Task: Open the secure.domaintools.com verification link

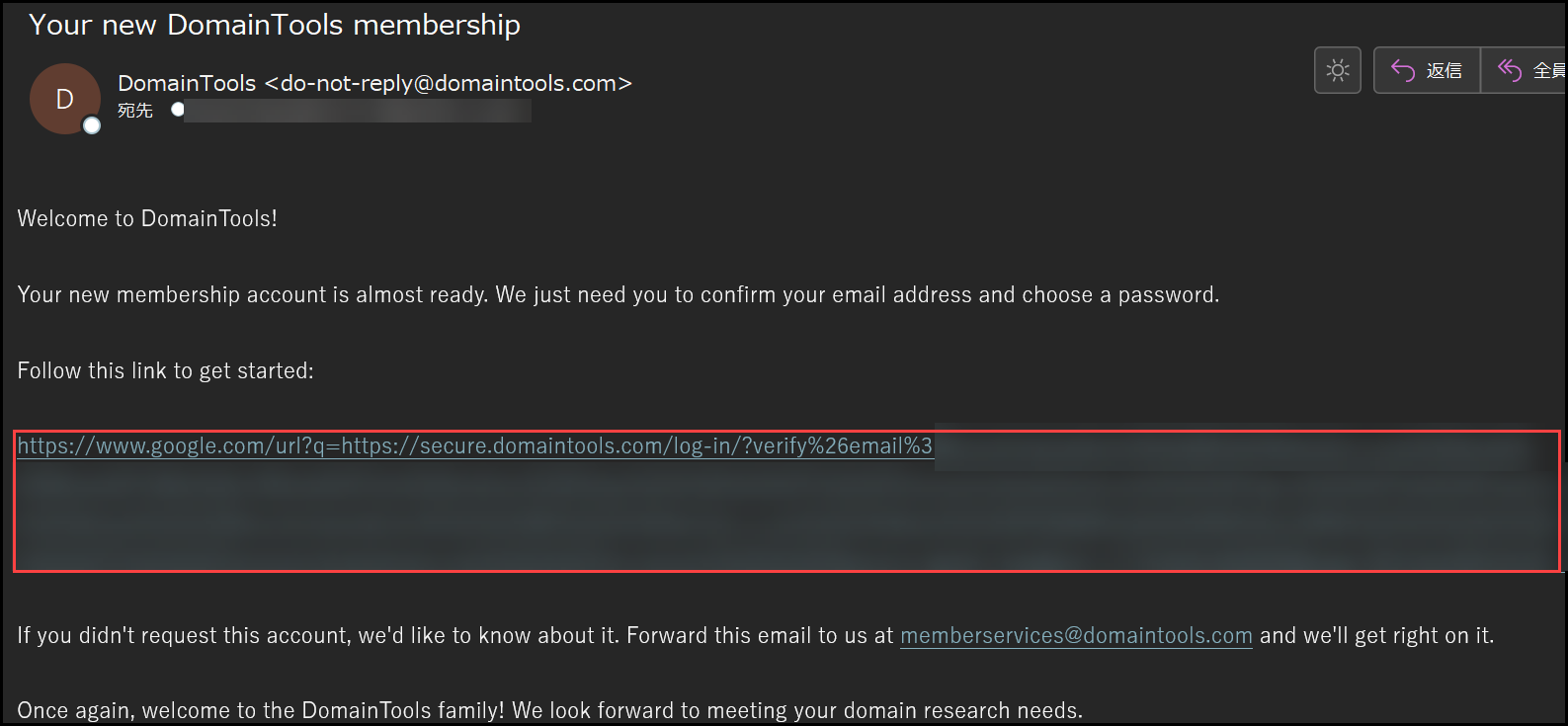Action: (474, 446)
